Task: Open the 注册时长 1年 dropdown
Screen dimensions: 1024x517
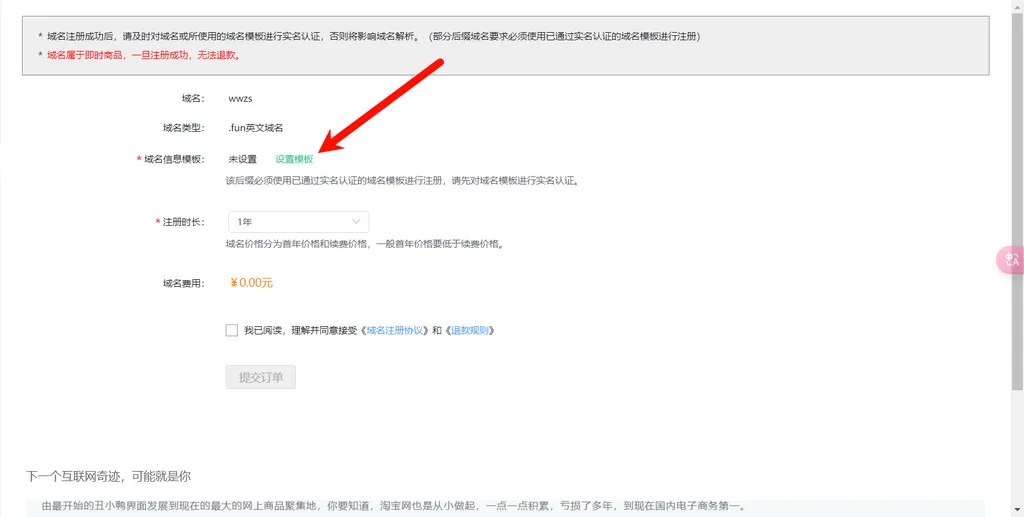Action: (298, 222)
